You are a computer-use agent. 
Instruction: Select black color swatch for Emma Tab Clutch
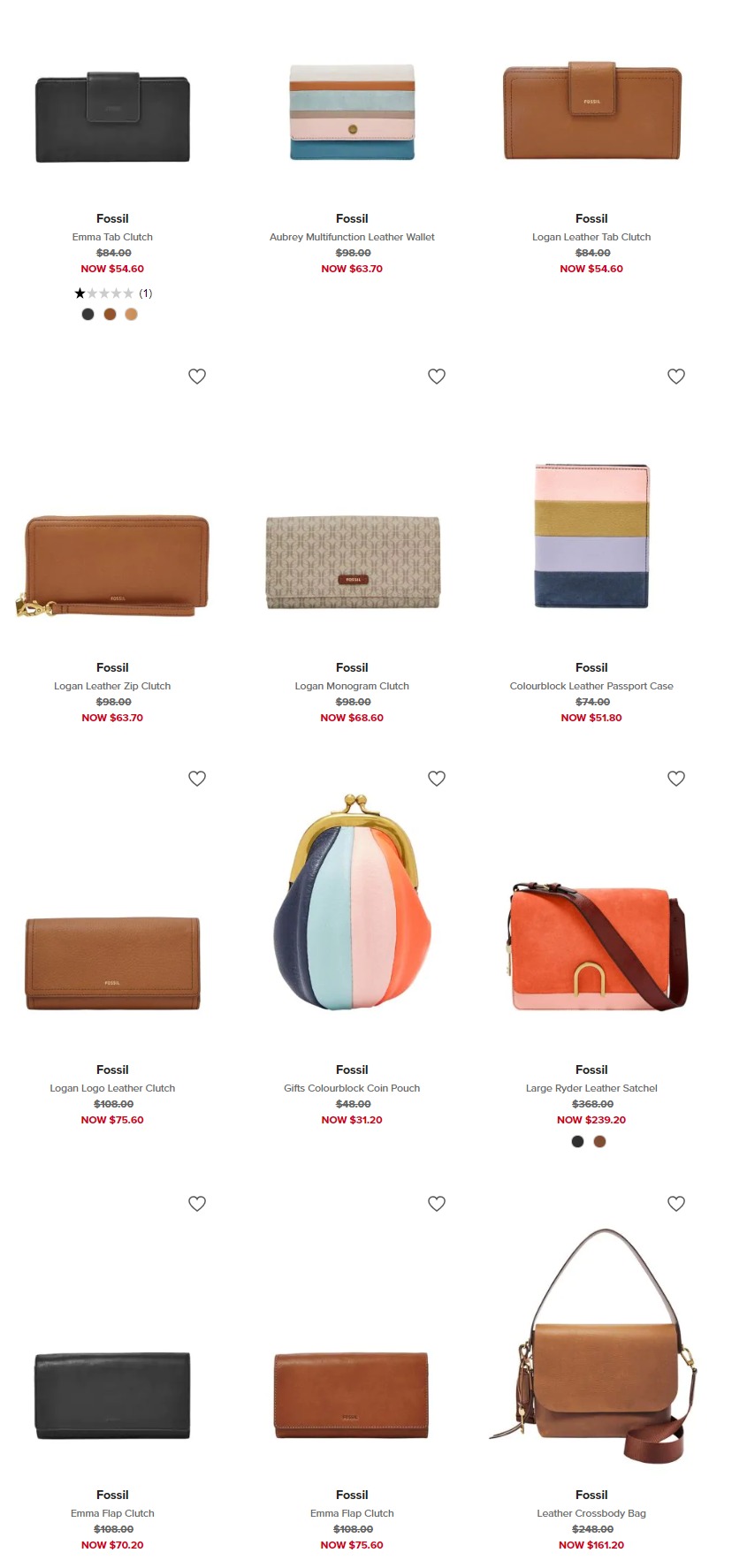click(x=88, y=315)
